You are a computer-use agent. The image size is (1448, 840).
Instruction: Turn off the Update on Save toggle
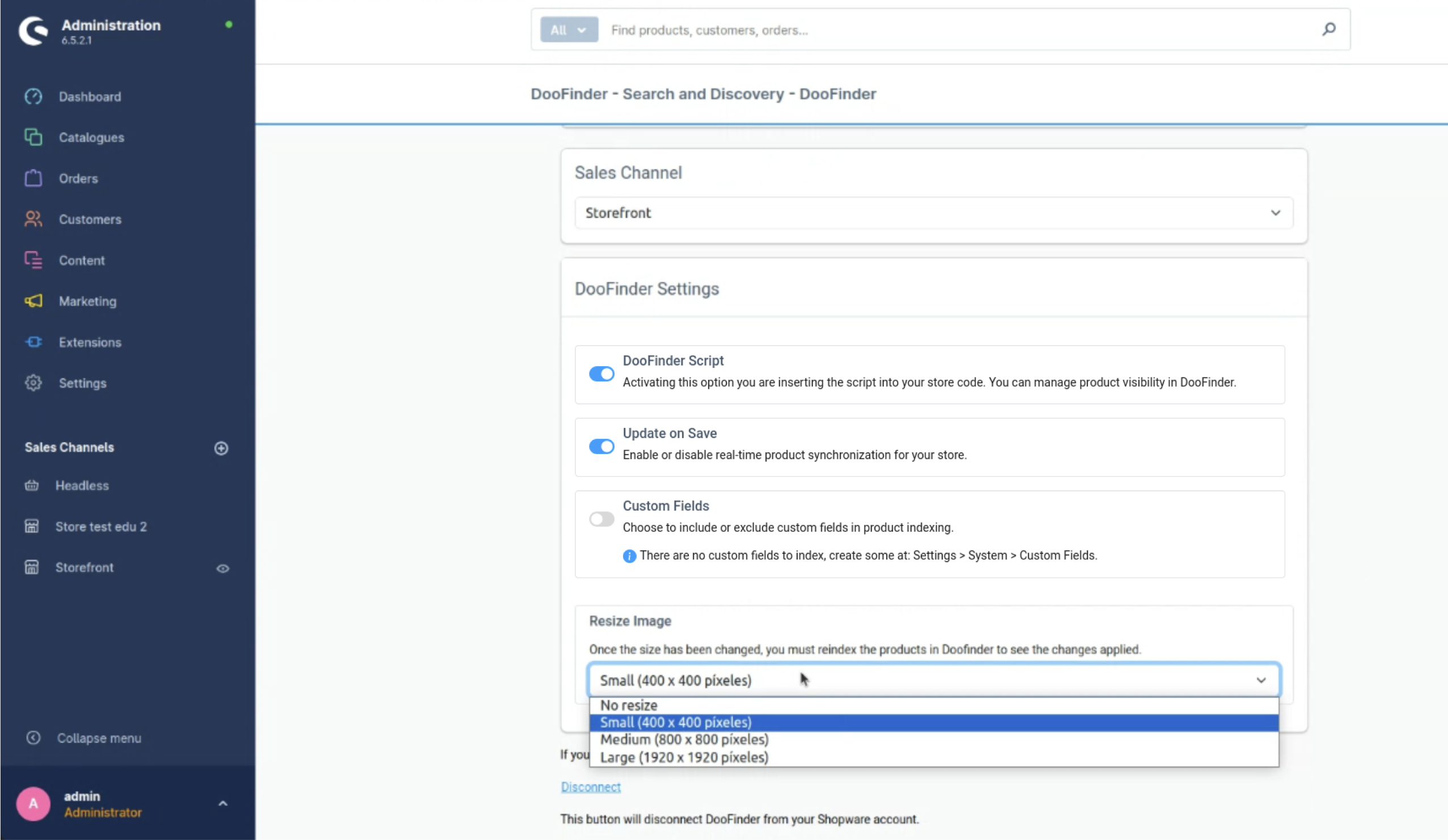[602, 447]
